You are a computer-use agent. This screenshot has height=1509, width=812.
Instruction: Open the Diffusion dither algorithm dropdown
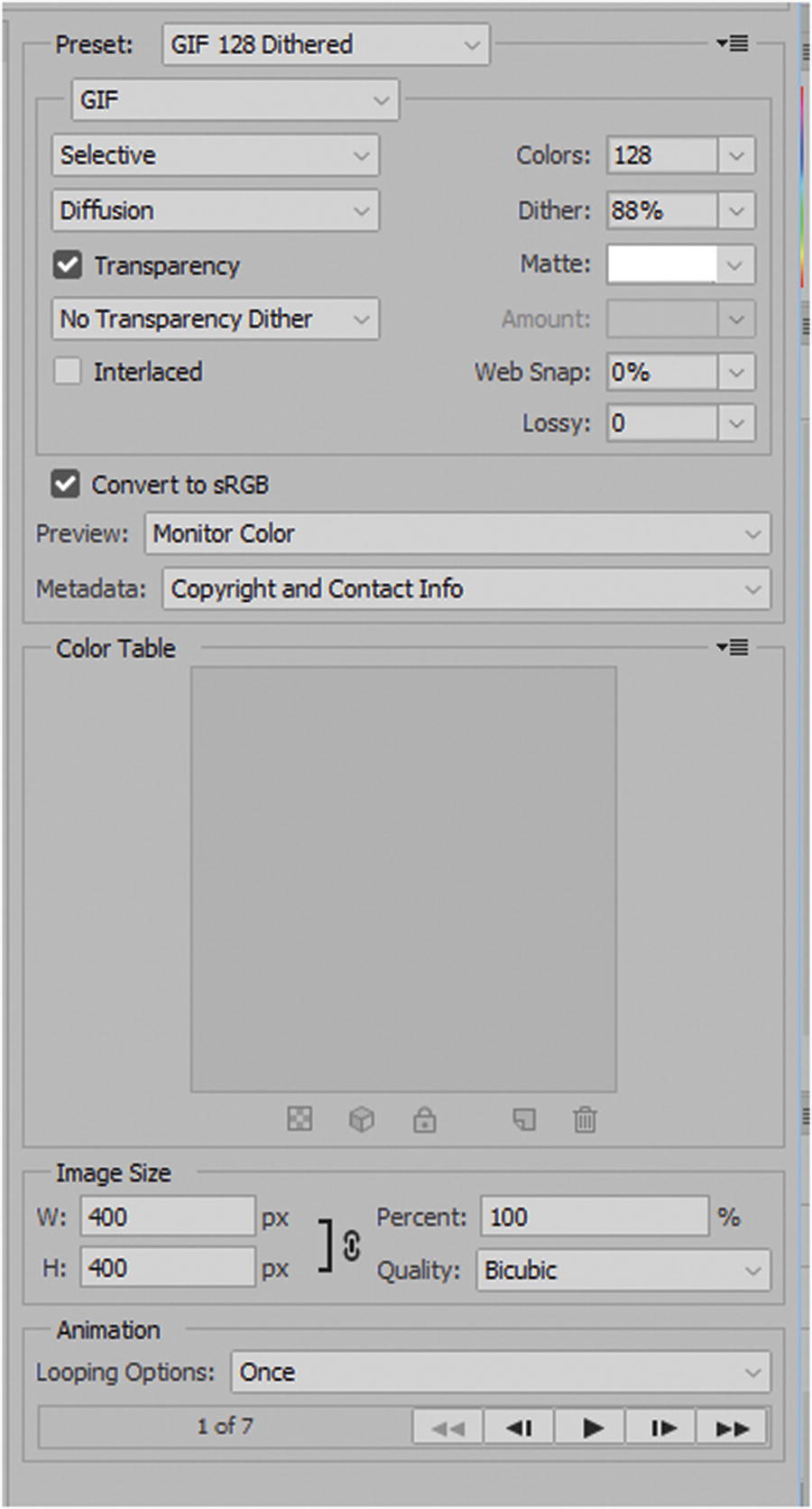pos(215,211)
